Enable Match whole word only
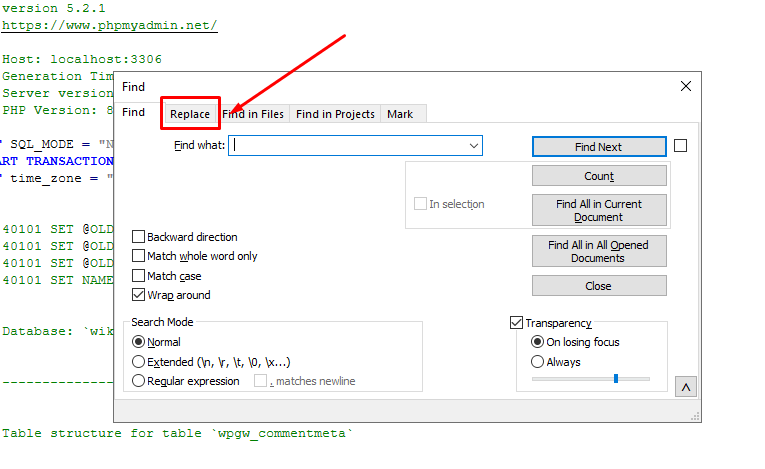The width and height of the screenshot is (765, 469). (x=139, y=256)
